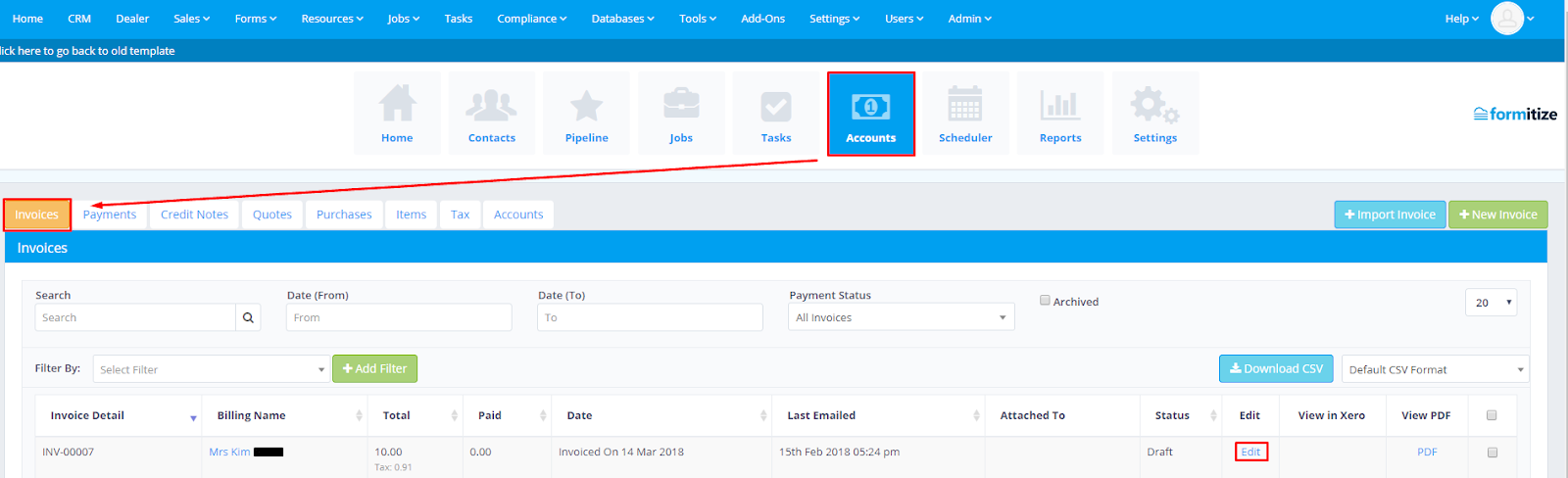The height and width of the screenshot is (478, 1568).
Task: Expand the Admin menu
Action: point(970,19)
